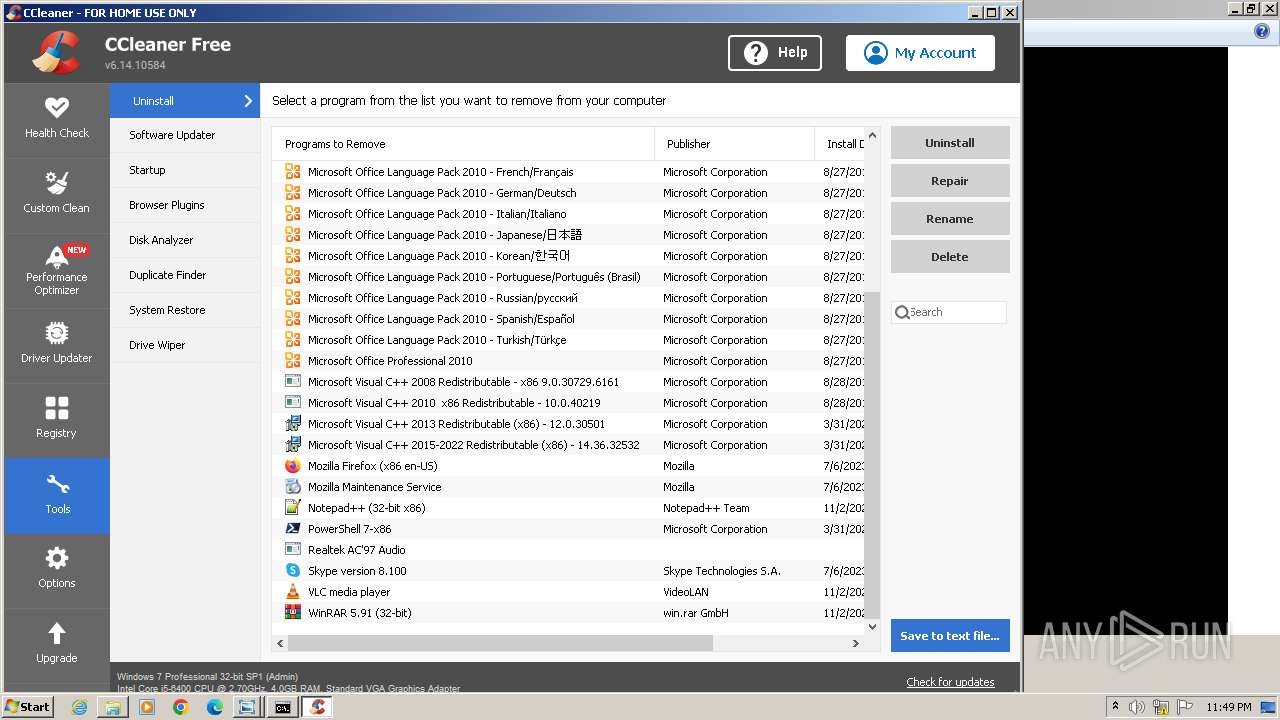Click the Skype version 8.100 icon
Screen dimensions: 1280x720
click(x=293, y=571)
